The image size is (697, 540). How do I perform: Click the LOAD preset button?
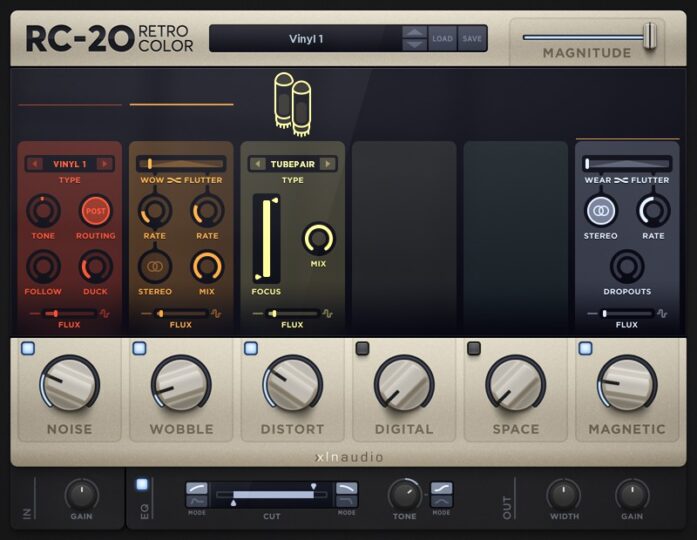point(443,39)
